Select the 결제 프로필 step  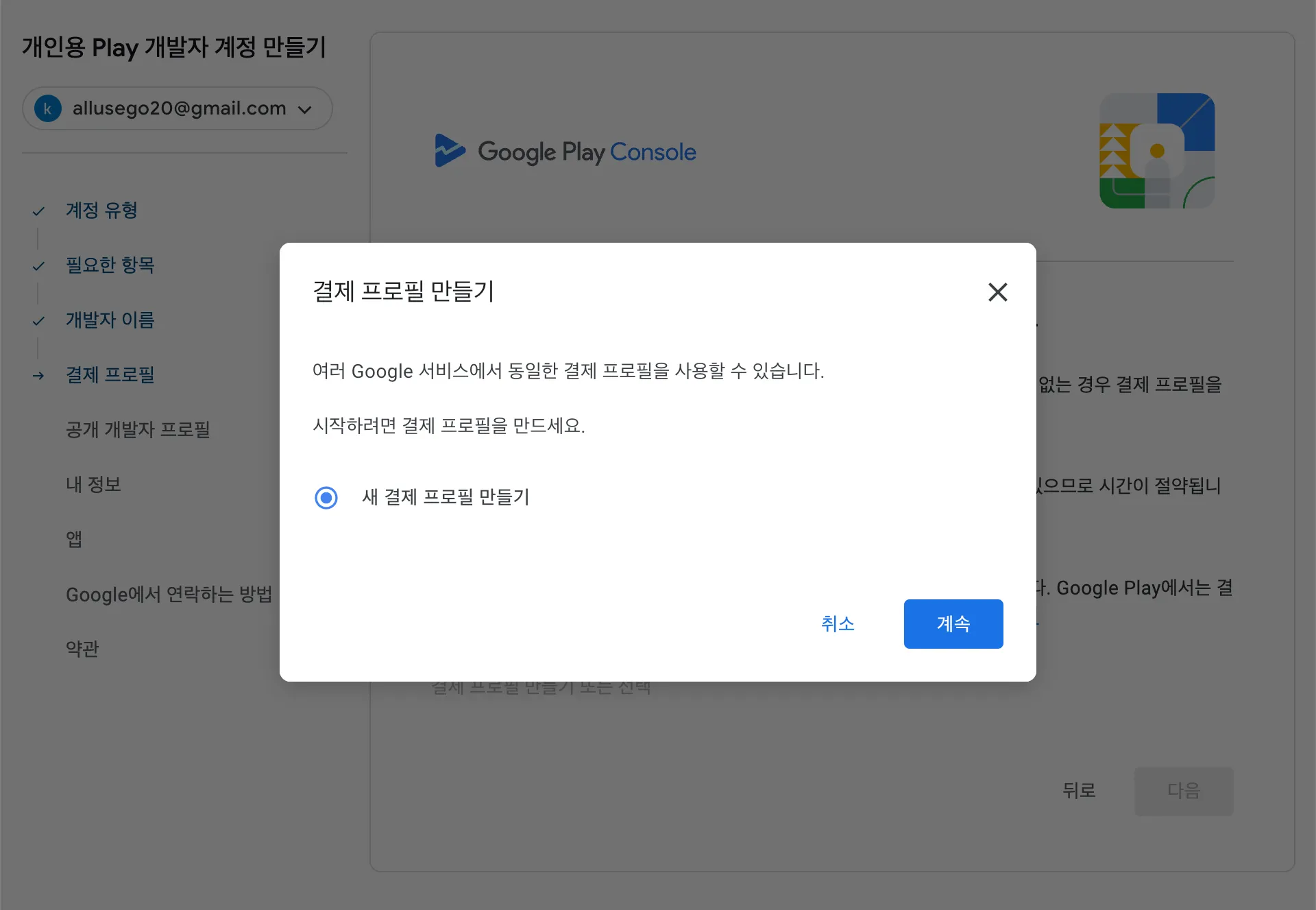[110, 374]
